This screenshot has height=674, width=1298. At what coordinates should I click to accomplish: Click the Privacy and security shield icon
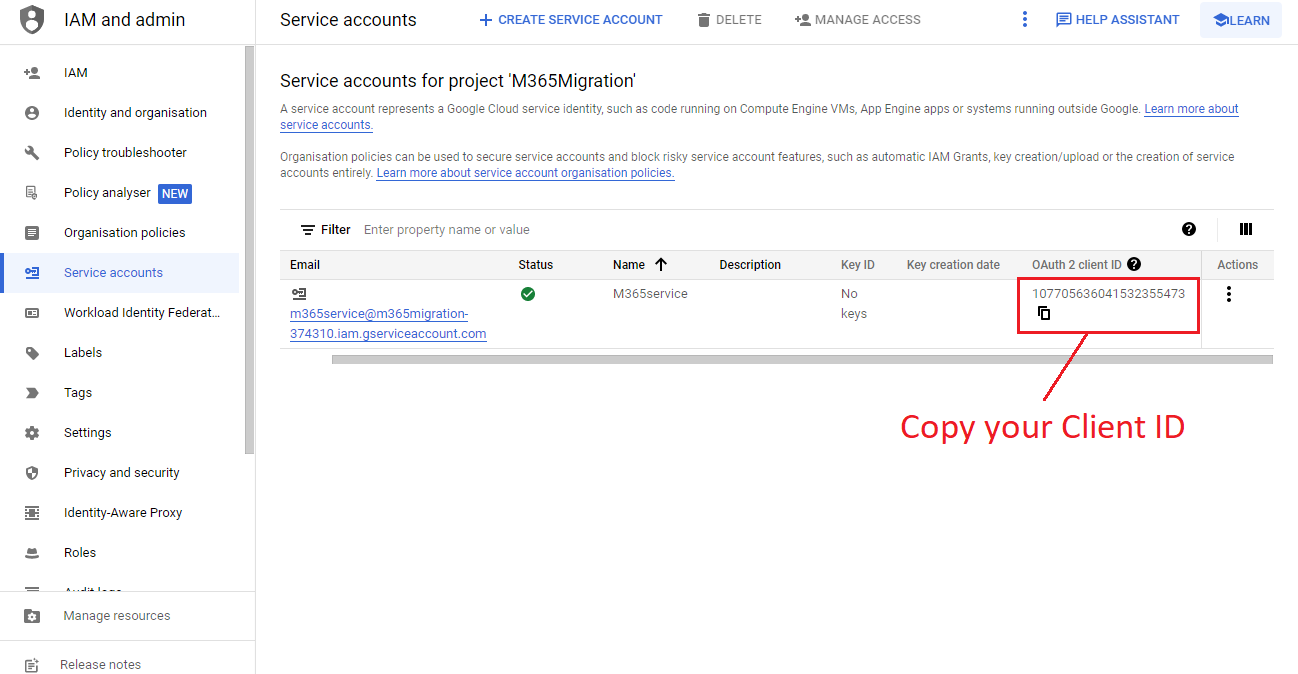coord(32,473)
